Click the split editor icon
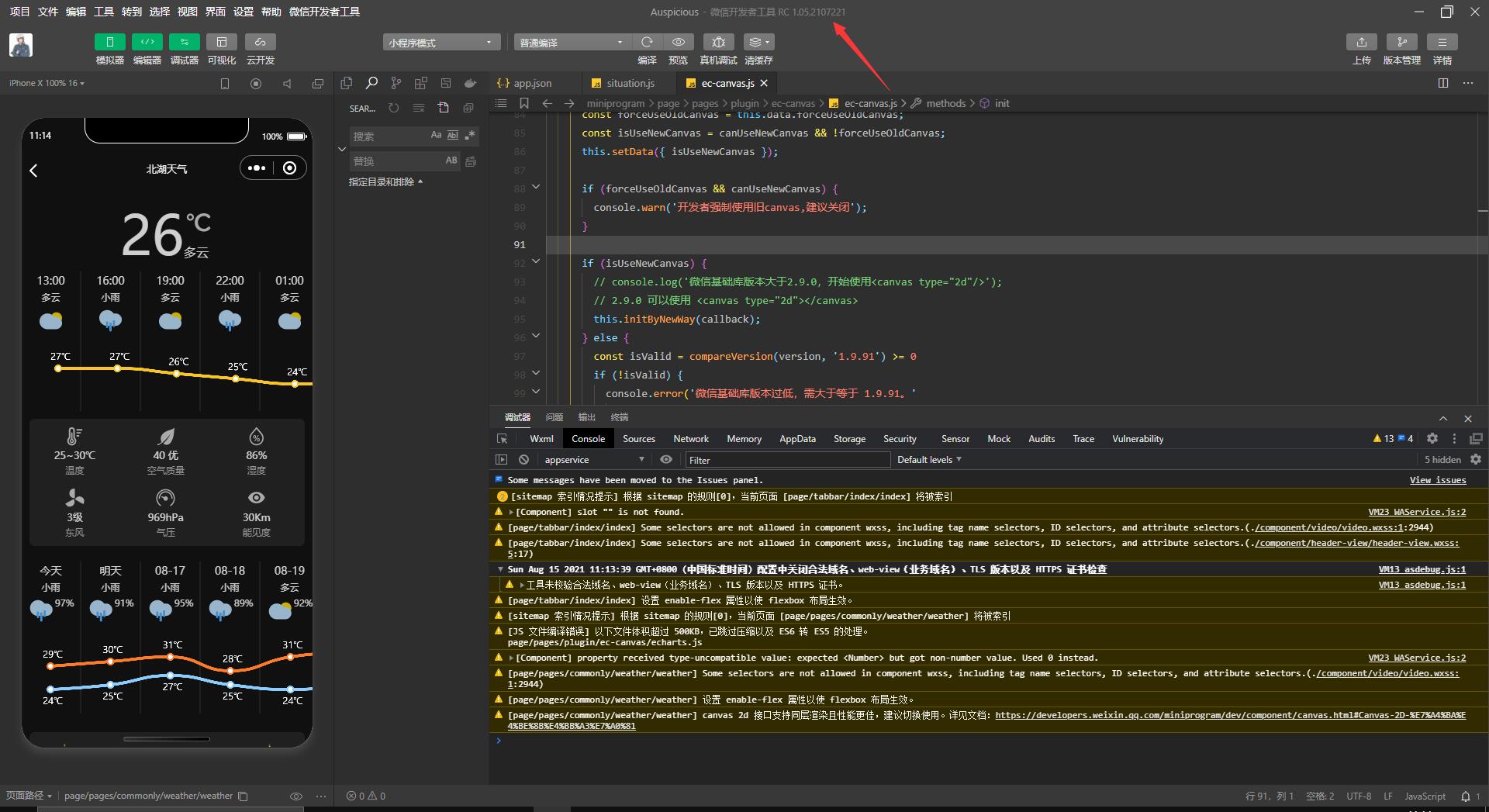This screenshot has height=812, width=1489. coord(1443,83)
